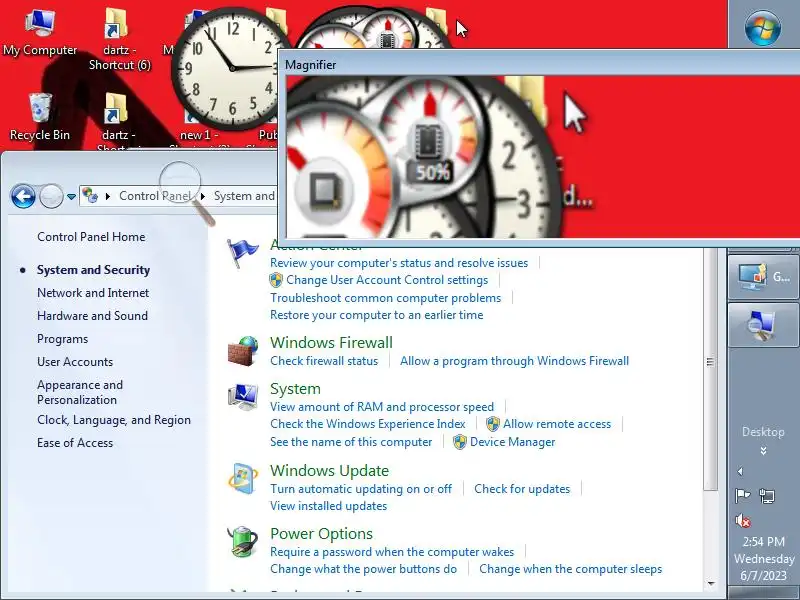Click the scrollbar down arrow in Control Panel
Viewport: 800px width, 600px height.
coord(710,584)
